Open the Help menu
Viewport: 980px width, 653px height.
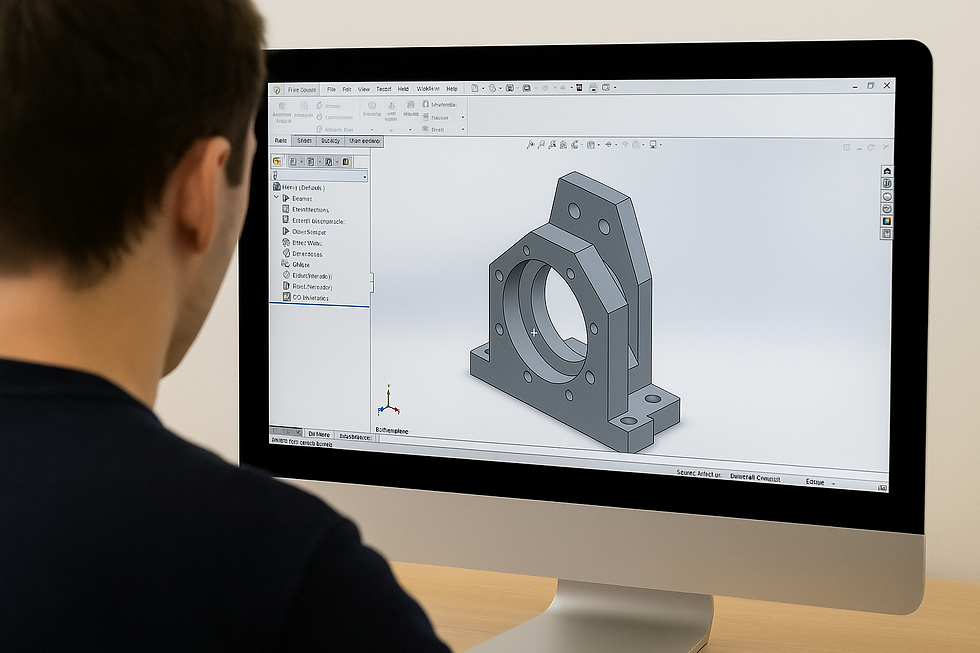[452, 89]
